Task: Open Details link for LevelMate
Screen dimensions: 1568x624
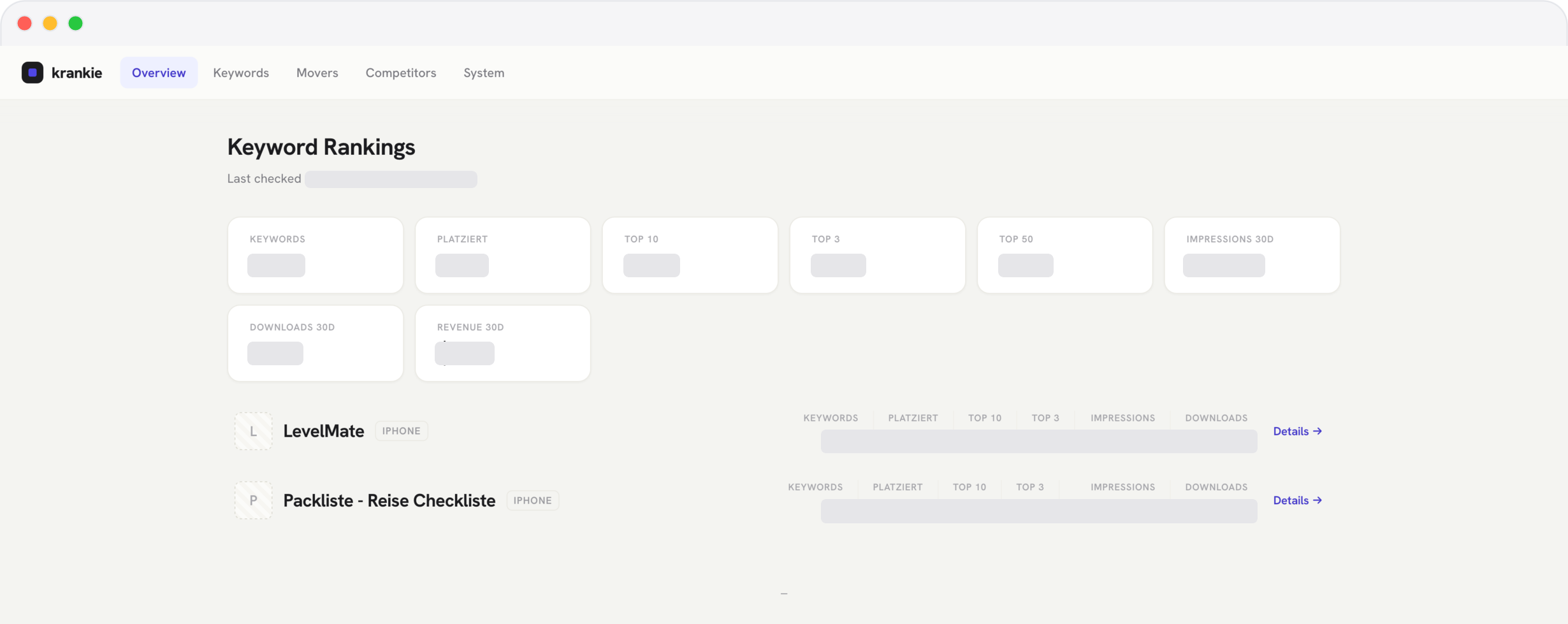Action: 1298,432
